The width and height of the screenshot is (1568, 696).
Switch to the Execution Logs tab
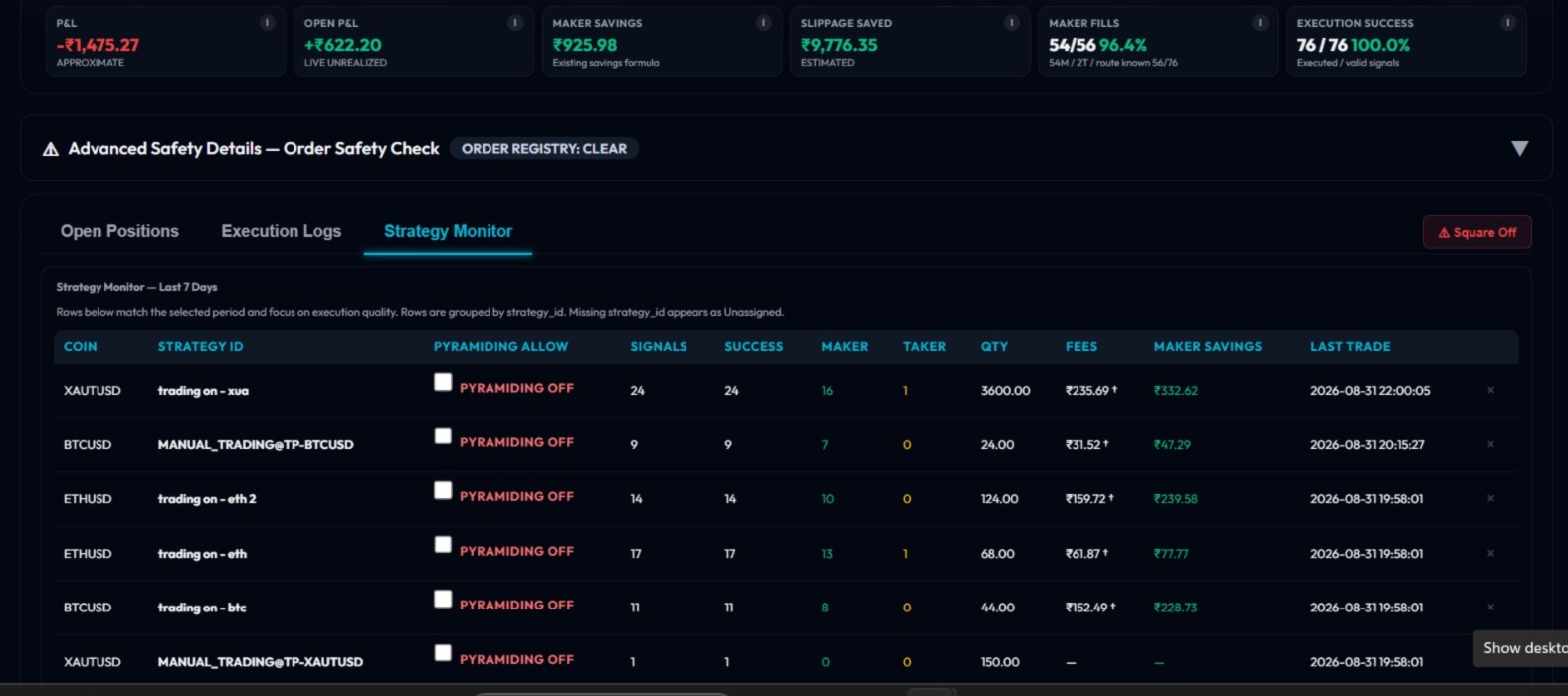(x=281, y=231)
